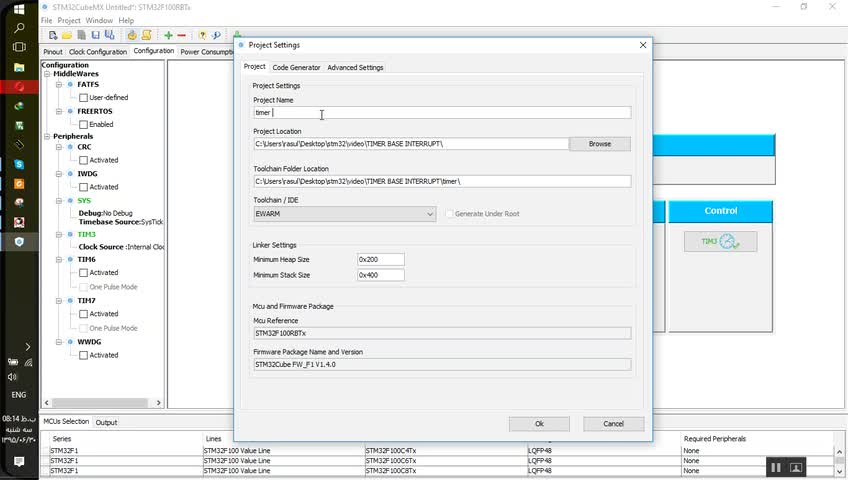This screenshot has height=480, width=848.
Task: Click scroll-down arrow of MCU list
Action: pos(839,472)
